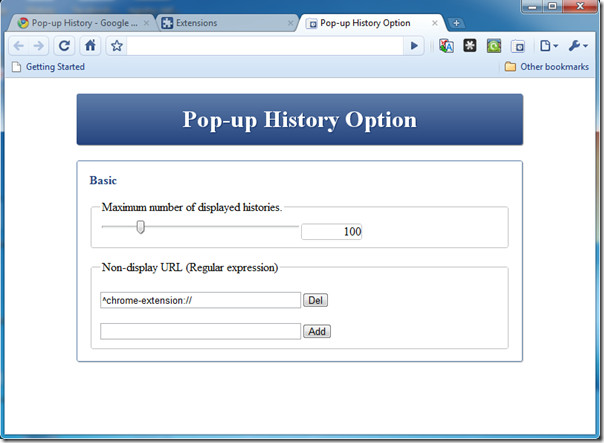
Task: Click the Add button for the URL pattern
Action: 317,331
